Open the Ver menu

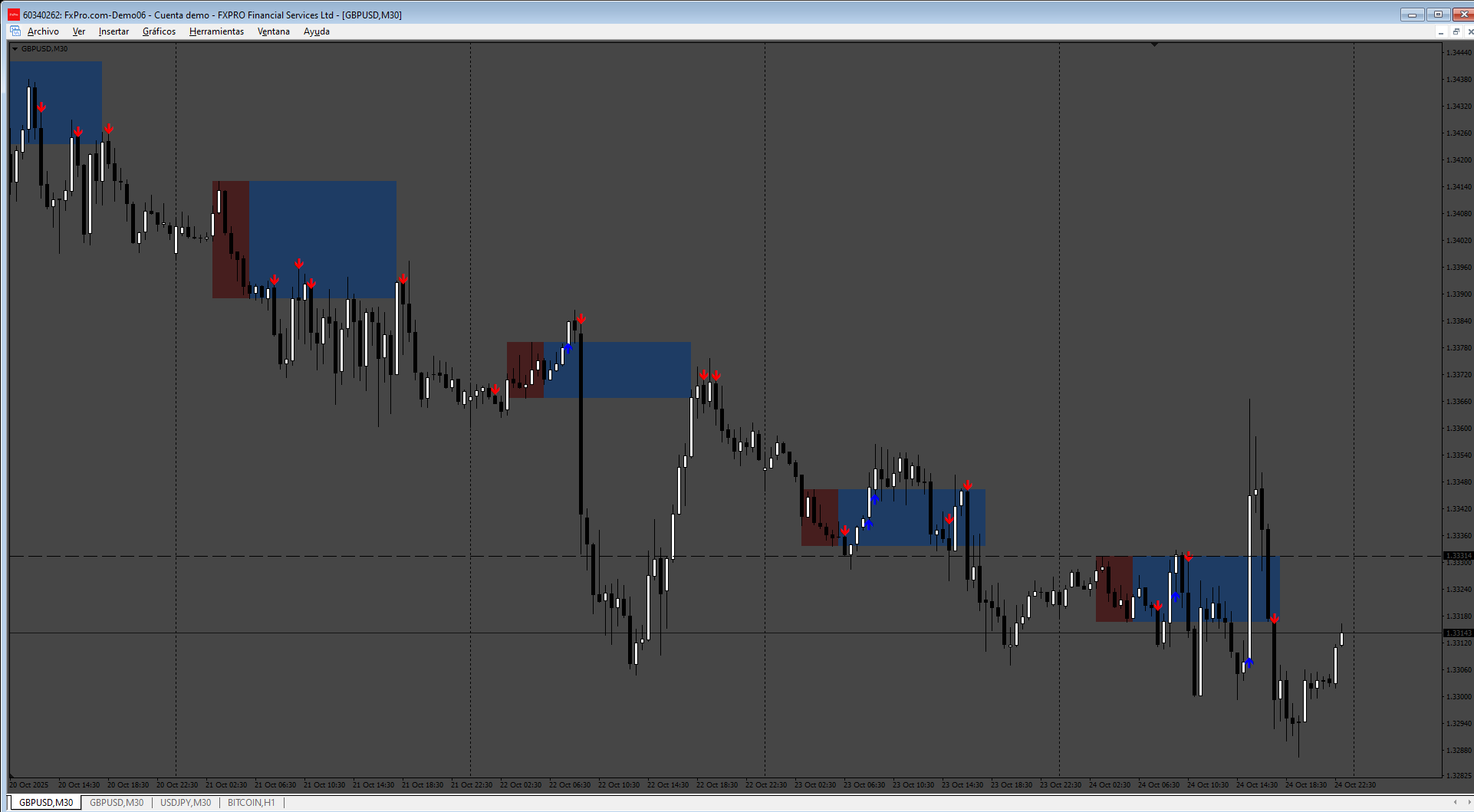coord(78,31)
